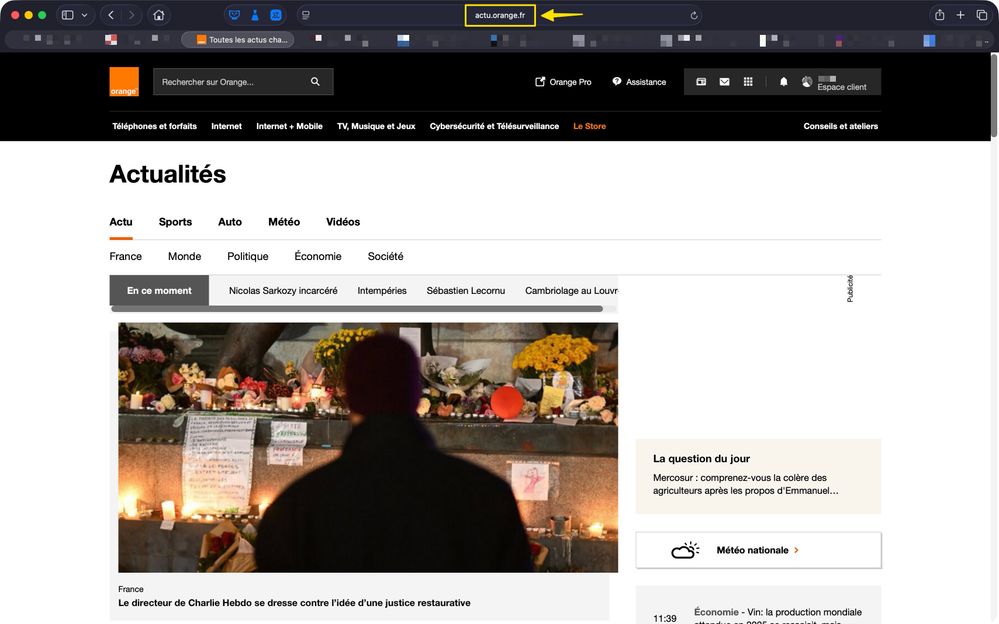Viewport: 999px width, 624px height.
Task: Open the apps grid icon
Action: (x=748, y=82)
